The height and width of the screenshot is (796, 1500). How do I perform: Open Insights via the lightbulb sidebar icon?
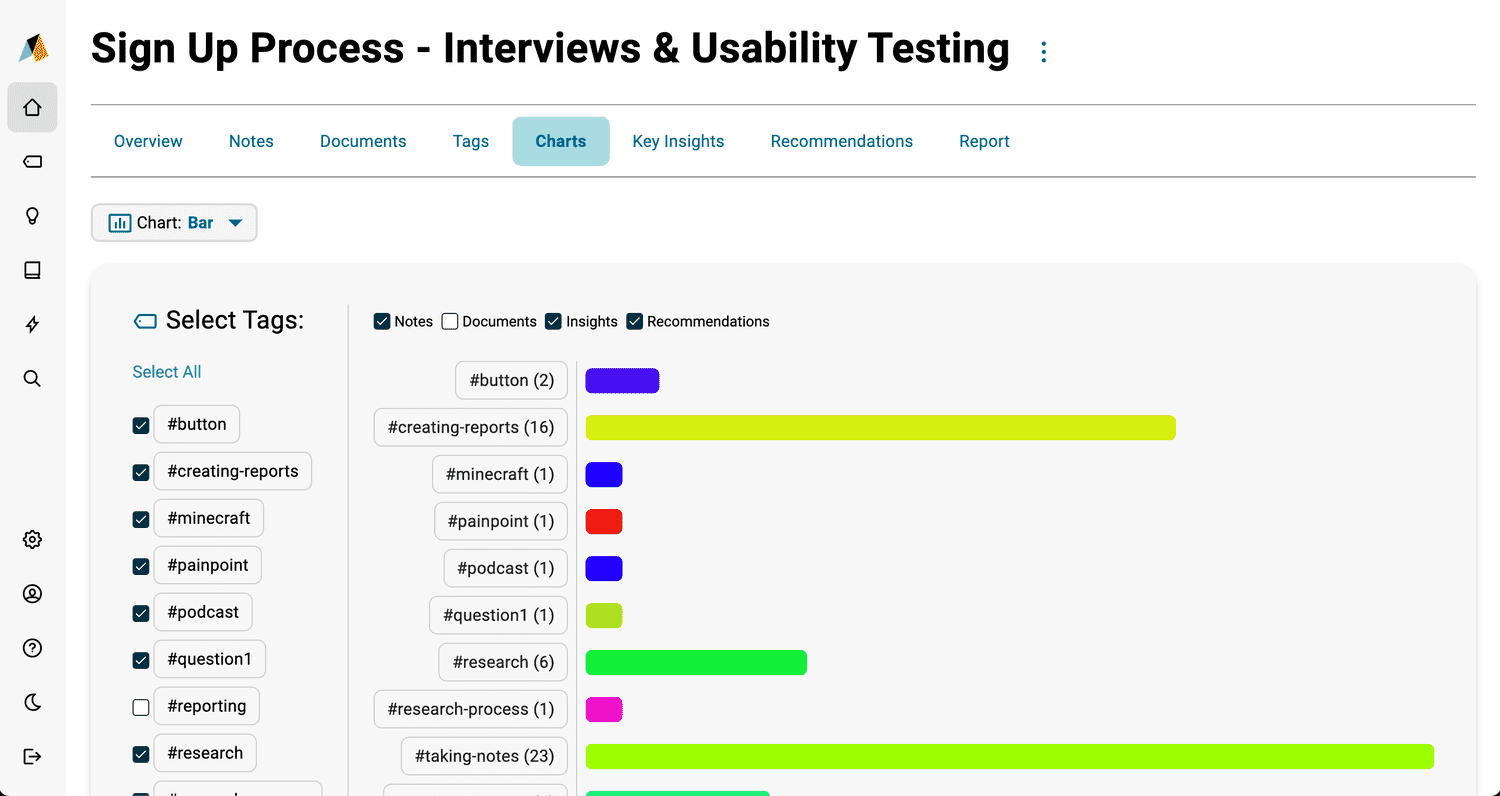coord(32,215)
